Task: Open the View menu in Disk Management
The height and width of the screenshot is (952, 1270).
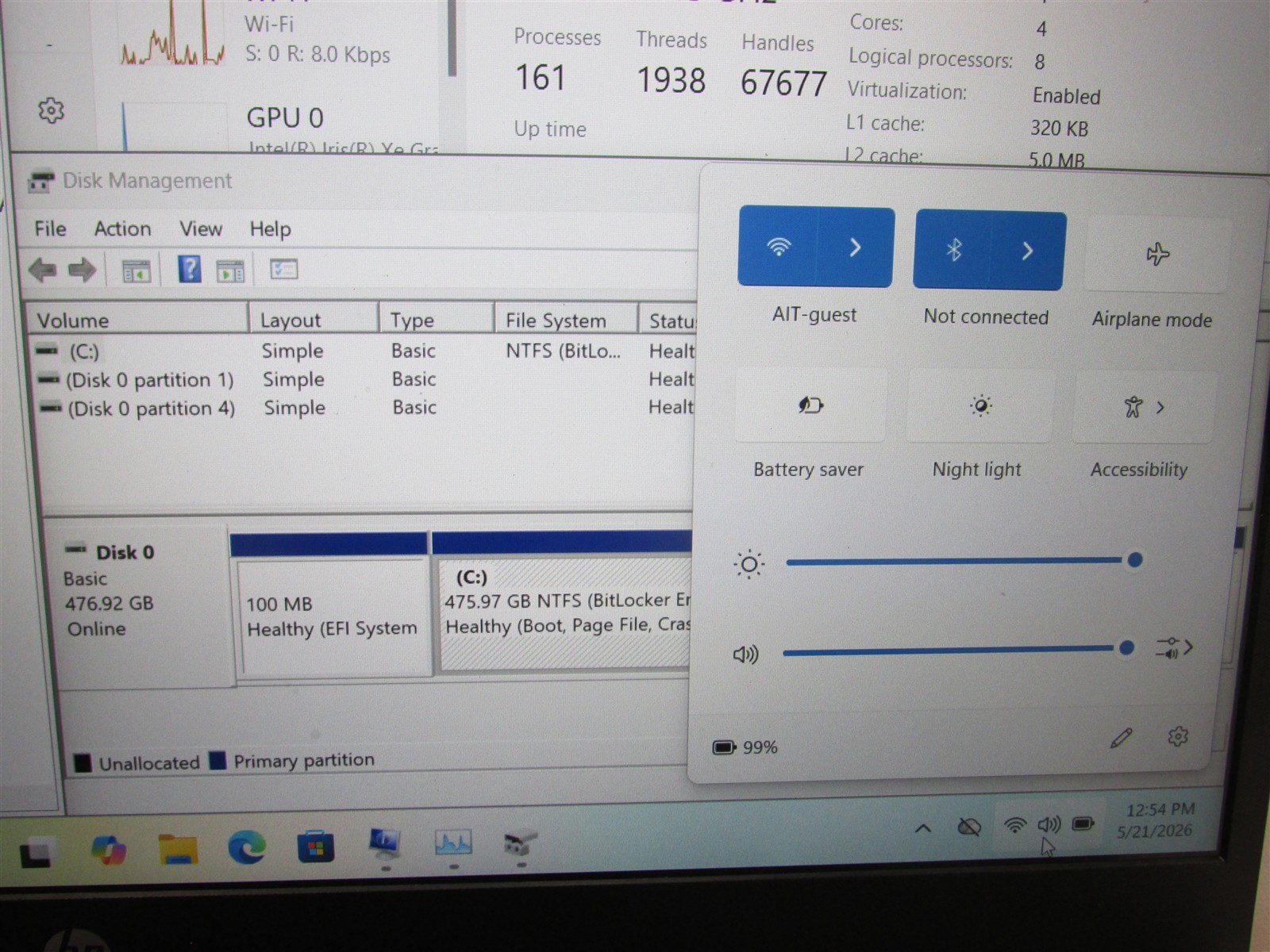Action: 201,228
